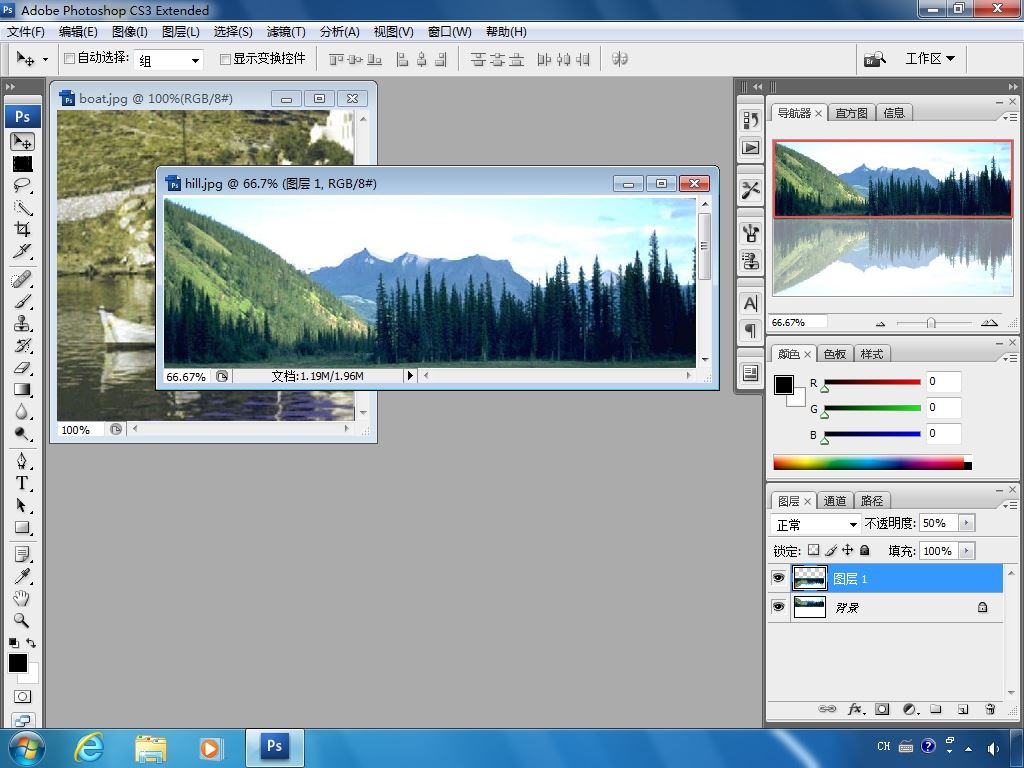Enable the 自动选择 checkbox
This screenshot has height=768, width=1024.
69,59
